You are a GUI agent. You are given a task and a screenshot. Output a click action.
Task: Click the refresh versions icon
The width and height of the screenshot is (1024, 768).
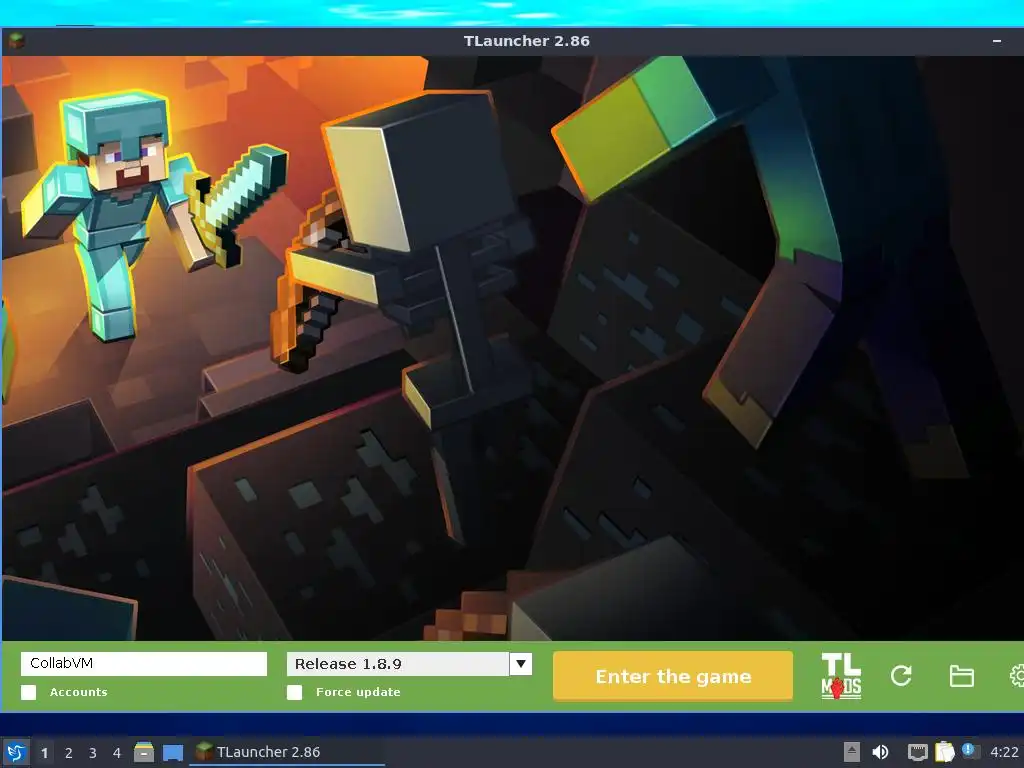901,676
